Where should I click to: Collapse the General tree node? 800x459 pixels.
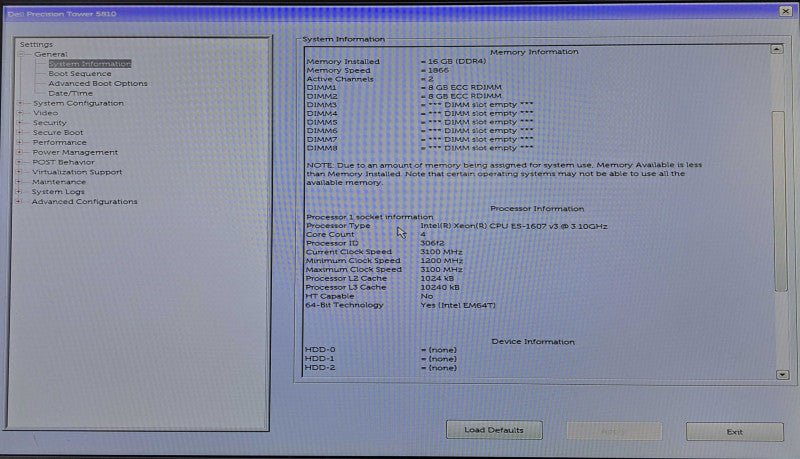[22, 54]
